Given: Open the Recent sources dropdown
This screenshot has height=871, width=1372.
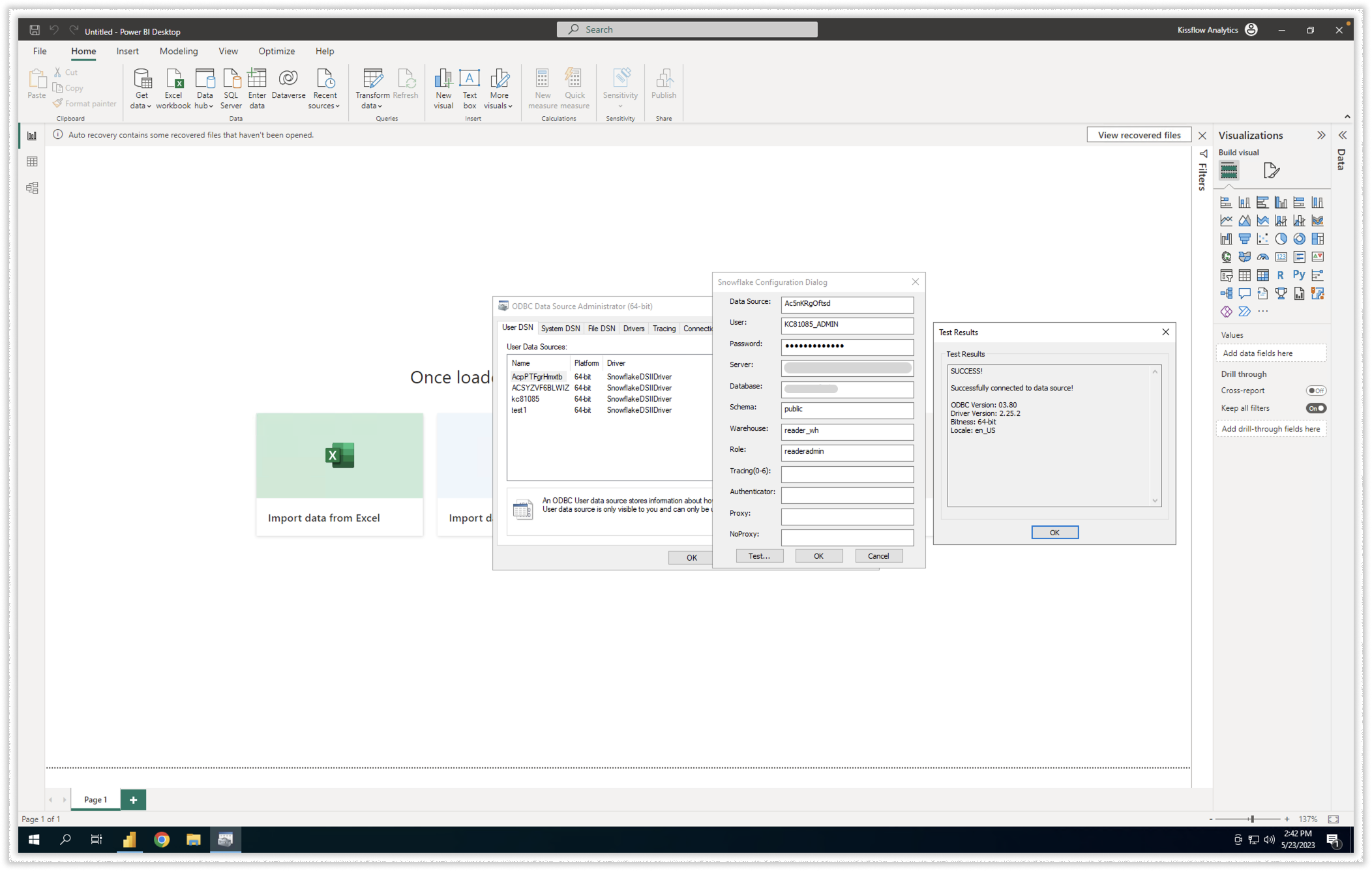Looking at the screenshot, I should [324, 89].
